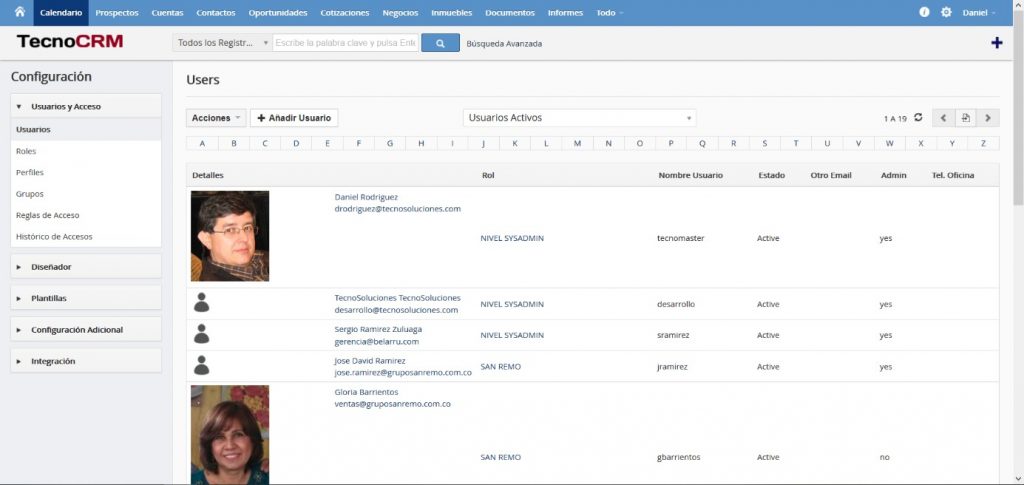This screenshot has height=485, width=1024.
Task: Open the settings gear icon
Action: click(946, 12)
